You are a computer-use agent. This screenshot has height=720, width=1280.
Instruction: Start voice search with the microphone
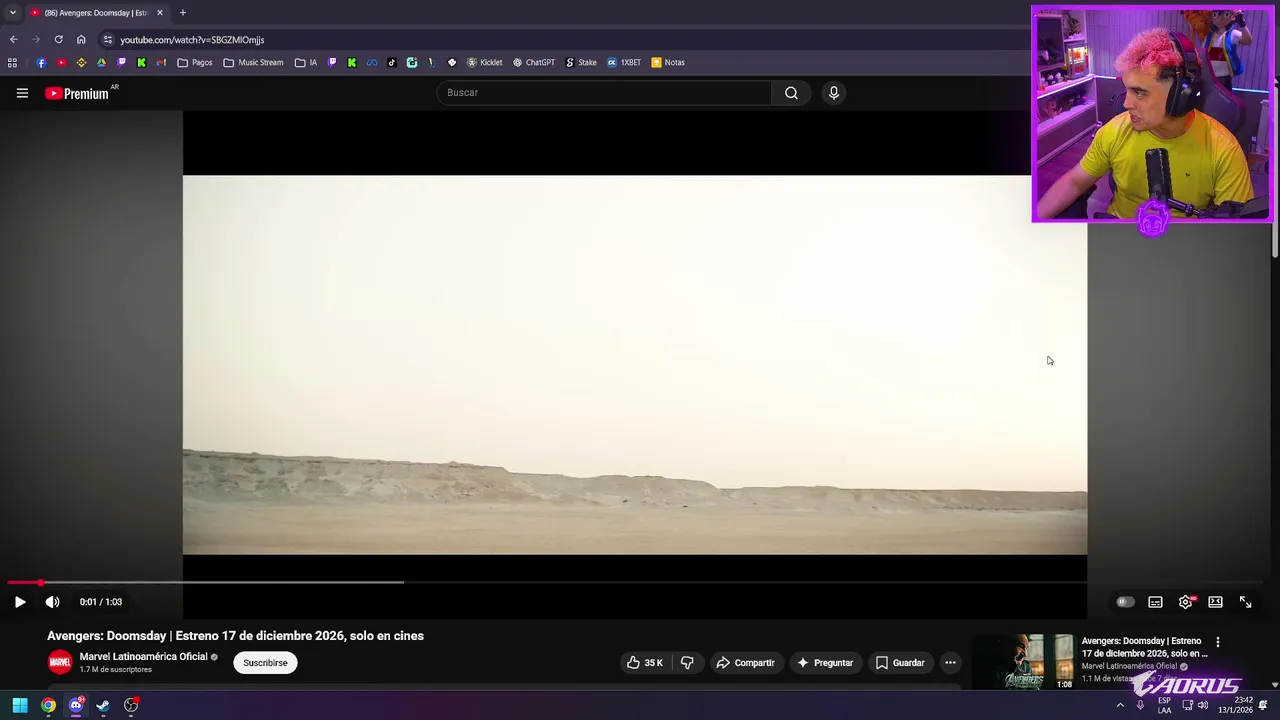tap(834, 93)
